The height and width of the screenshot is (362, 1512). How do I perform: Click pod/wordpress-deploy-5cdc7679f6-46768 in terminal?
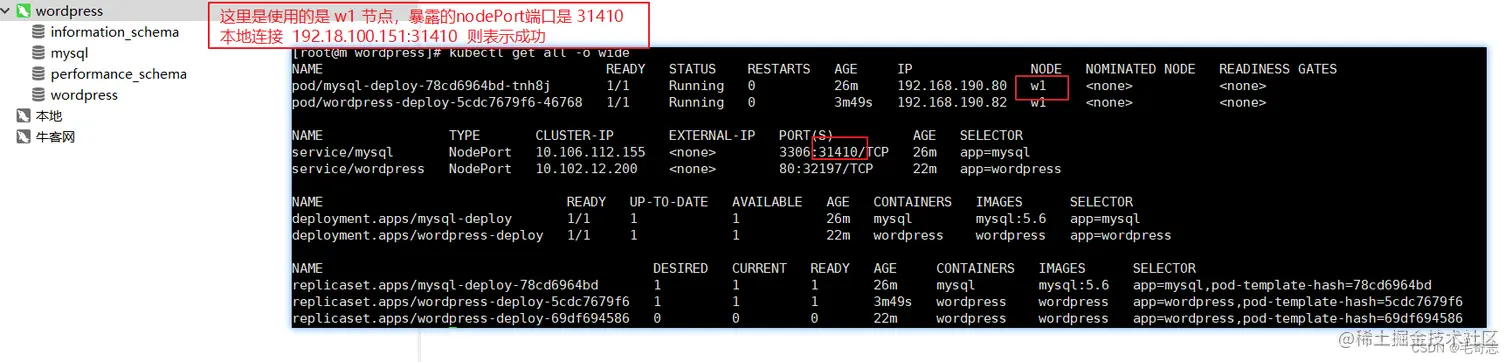click(x=437, y=102)
